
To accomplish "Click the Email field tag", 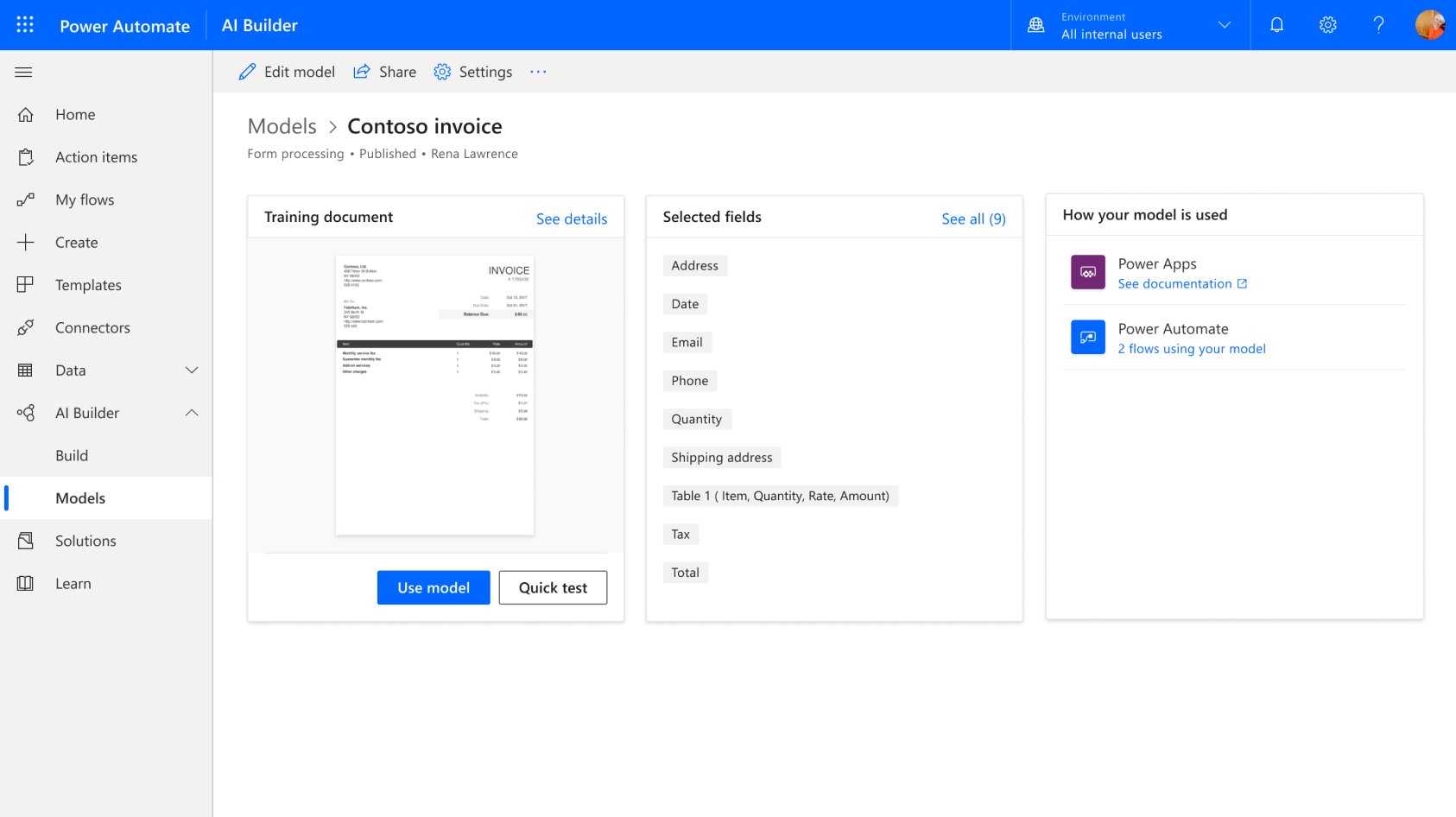I will coord(687,342).
